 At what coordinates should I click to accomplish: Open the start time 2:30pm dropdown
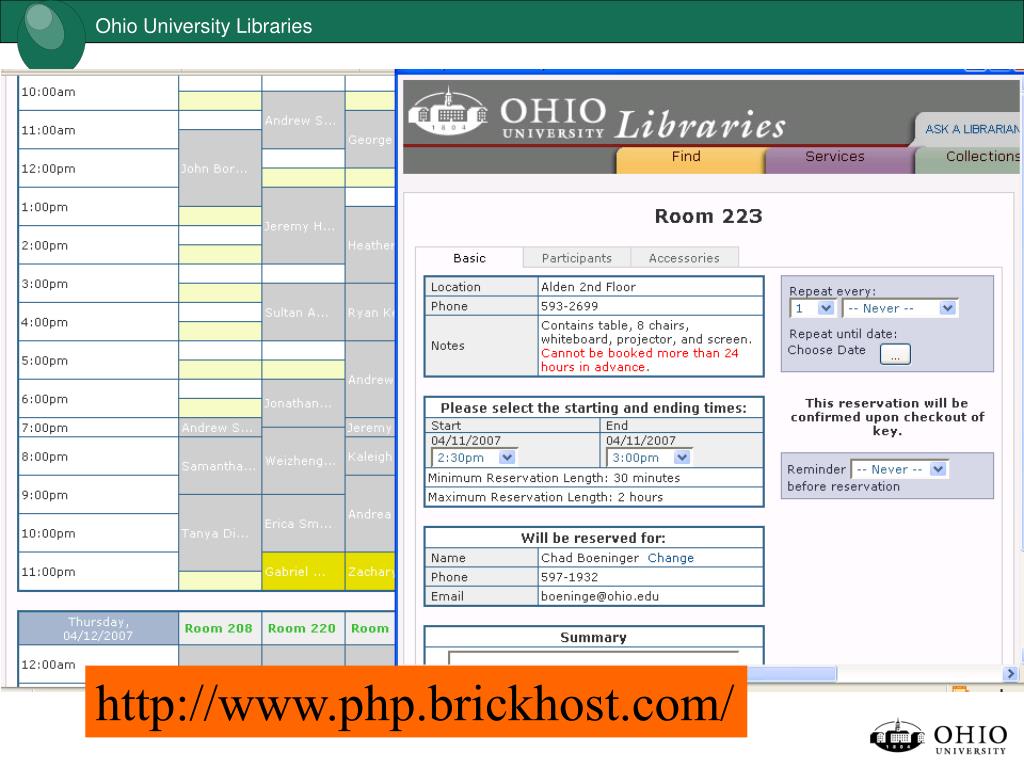click(474, 458)
